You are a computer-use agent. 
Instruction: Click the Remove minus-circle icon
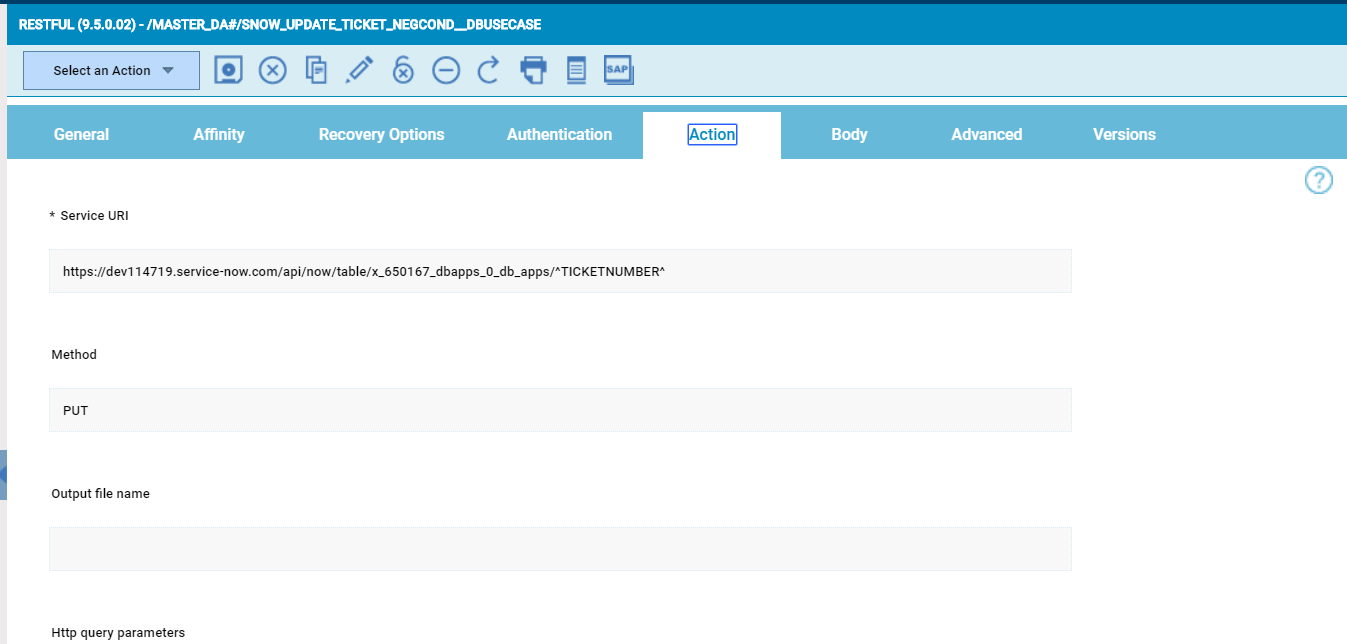445,70
